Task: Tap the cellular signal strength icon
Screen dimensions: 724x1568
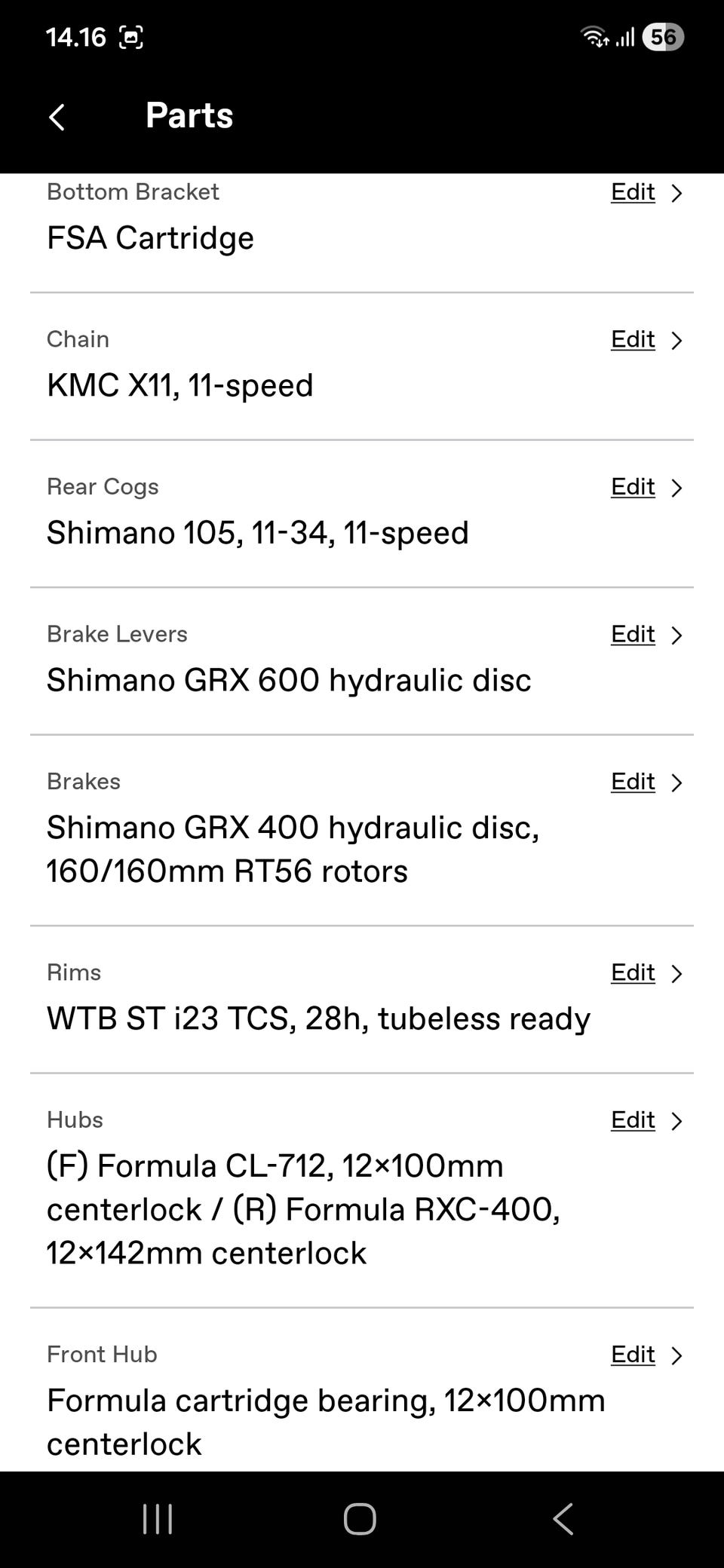Action: (624, 36)
